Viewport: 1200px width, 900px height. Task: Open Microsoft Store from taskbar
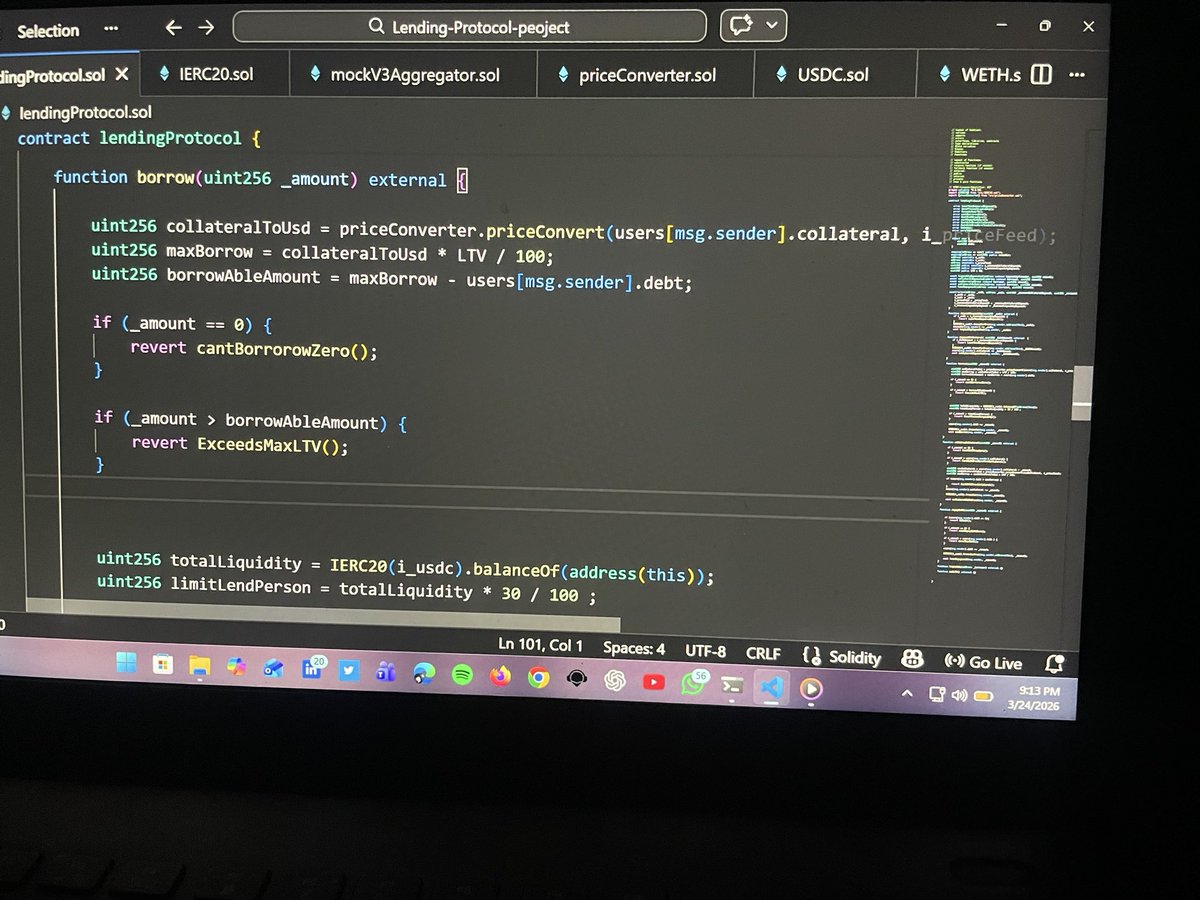click(162, 665)
